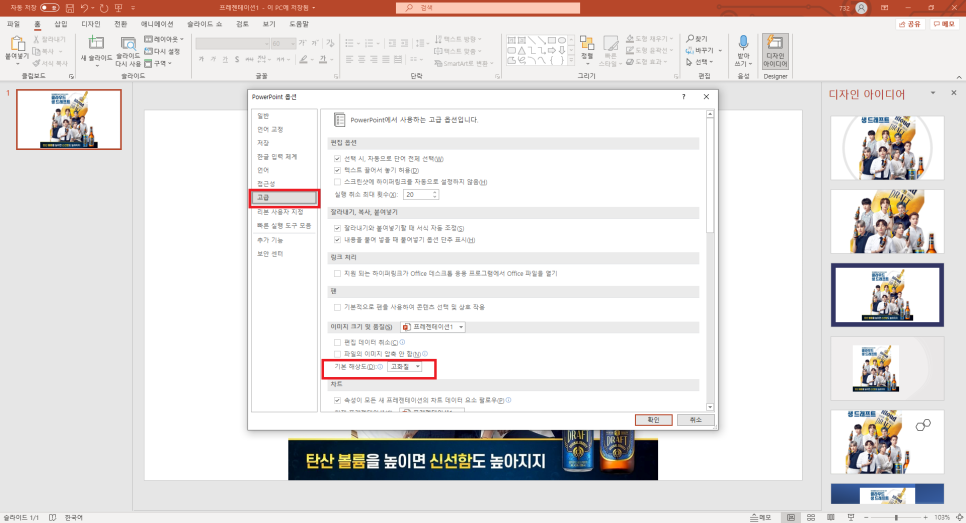Click the ribbon display options icon
Viewport: 966px width, 523px height.
coord(885,8)
